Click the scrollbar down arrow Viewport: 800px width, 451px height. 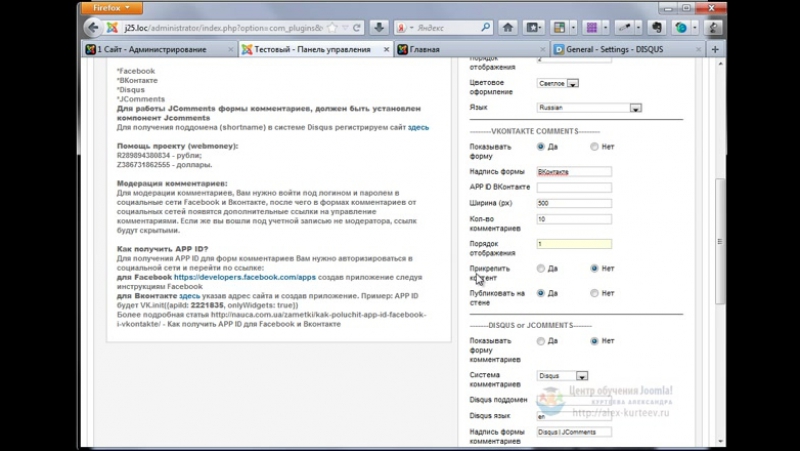tap(720, 441)
